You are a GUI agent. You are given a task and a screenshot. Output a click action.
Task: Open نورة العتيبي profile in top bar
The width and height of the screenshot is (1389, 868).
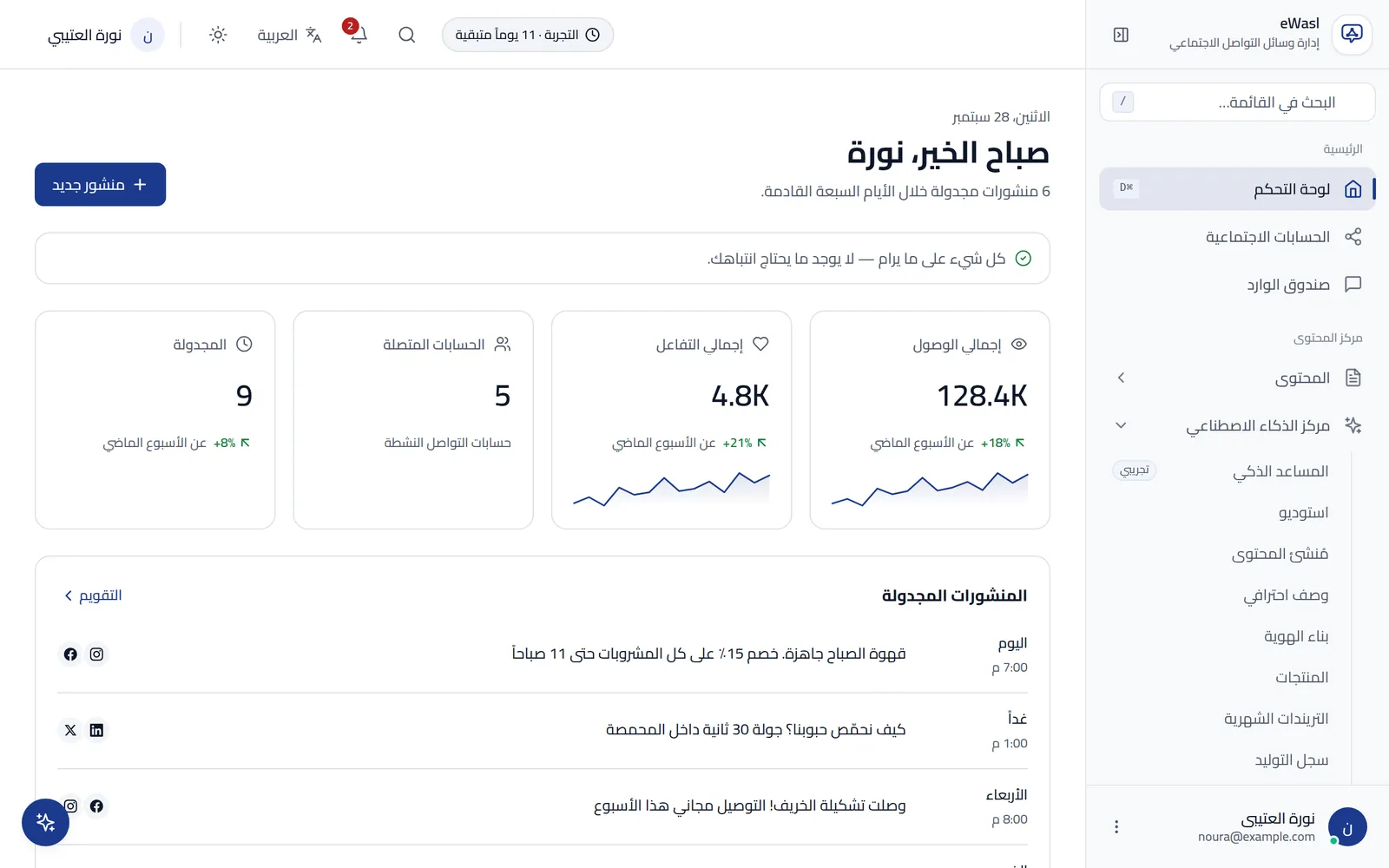coord(106,35)
